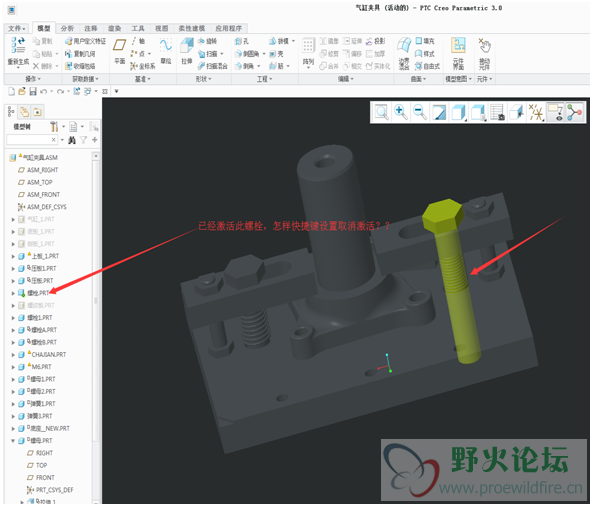Switch to the 视图 ribbon tab
Image resolution: width=592 pixels, height=506 pixels.
(x=162, y=28)
